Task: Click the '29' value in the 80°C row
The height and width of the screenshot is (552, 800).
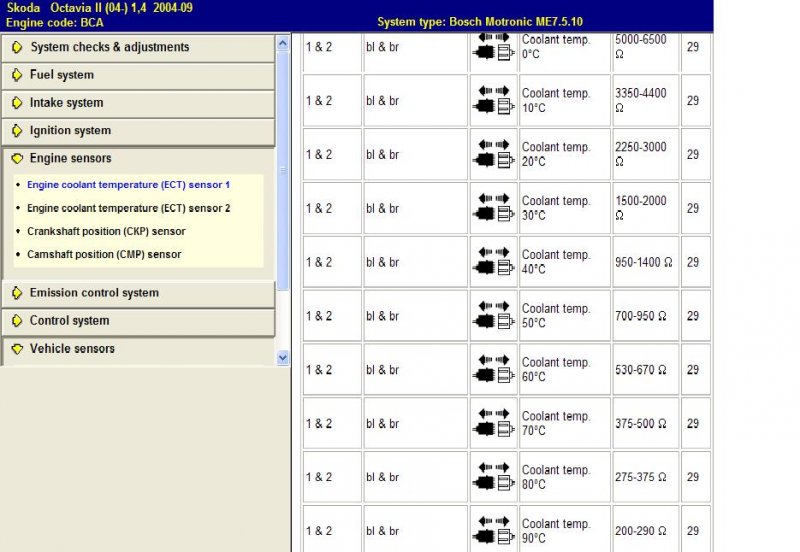Action: 692,477
